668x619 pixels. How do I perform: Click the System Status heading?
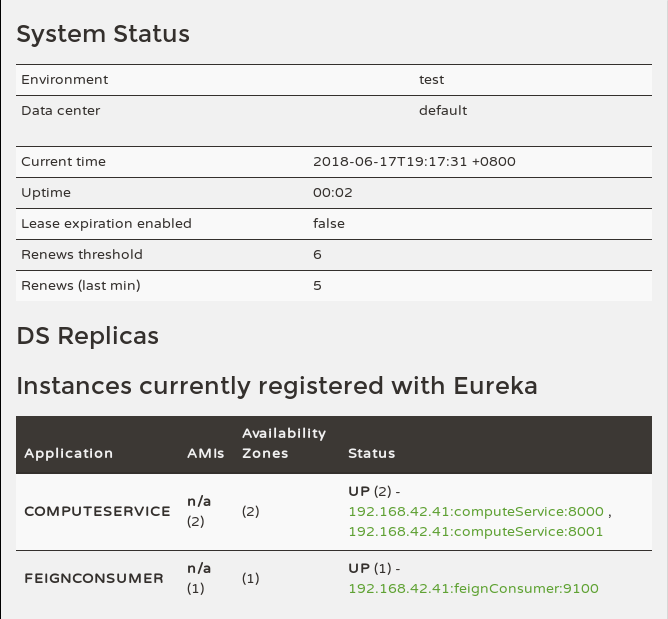pos(103,33)
